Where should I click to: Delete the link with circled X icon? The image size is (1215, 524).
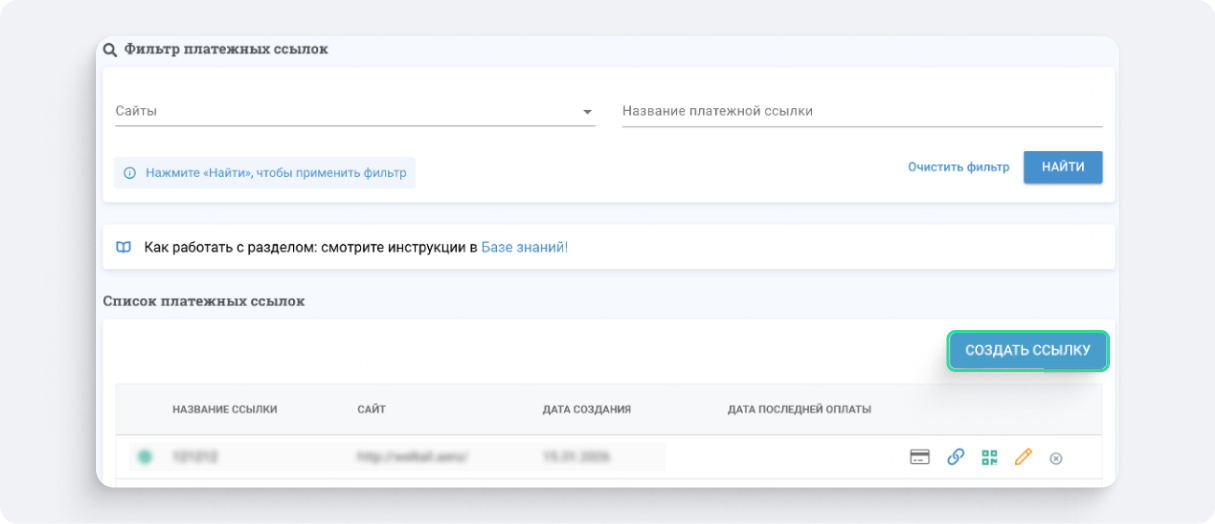[1055, 458]
